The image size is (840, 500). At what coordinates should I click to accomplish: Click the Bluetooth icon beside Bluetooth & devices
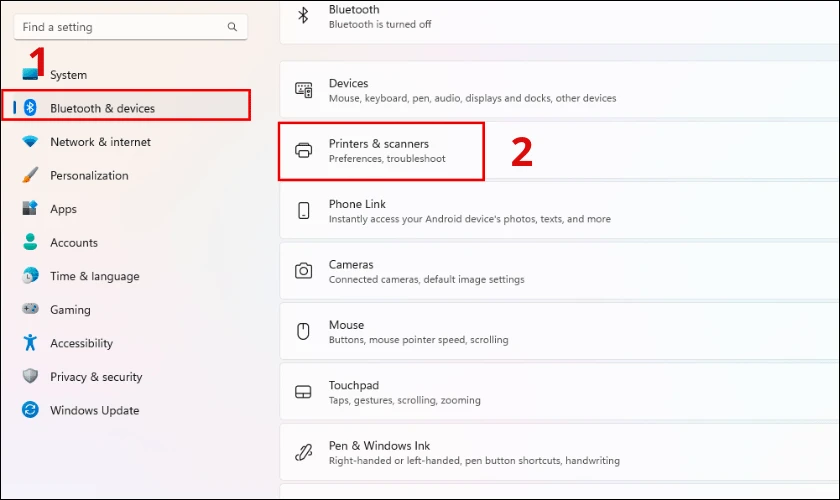[x=30, y=108]
